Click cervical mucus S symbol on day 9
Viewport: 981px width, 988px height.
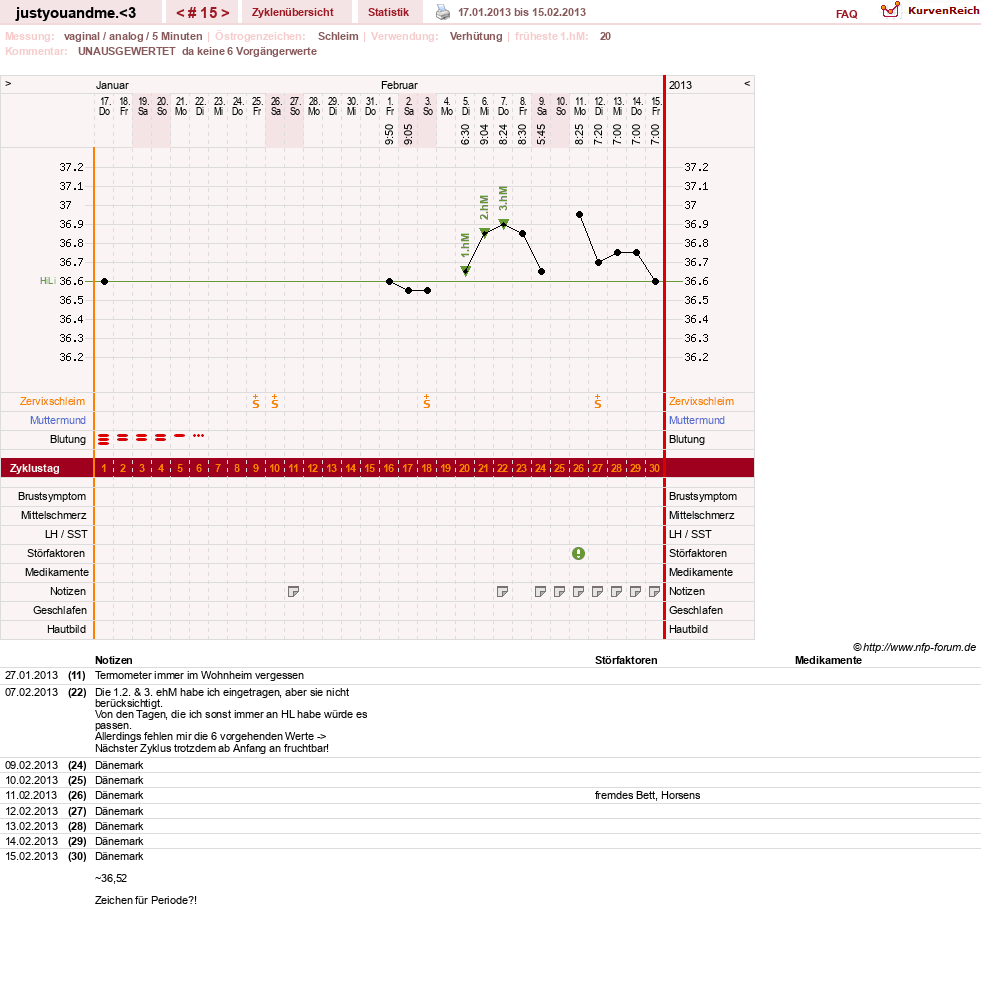[256, 401]
